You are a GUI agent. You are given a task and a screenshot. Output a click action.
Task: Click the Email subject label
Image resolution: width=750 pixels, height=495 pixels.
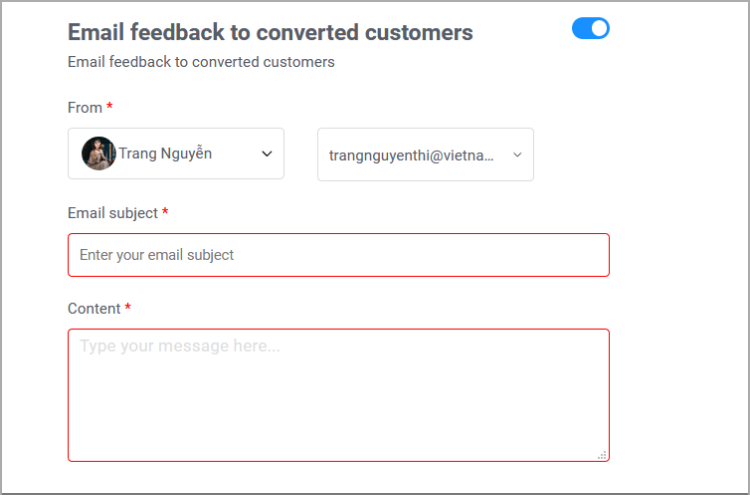point(112,213)
